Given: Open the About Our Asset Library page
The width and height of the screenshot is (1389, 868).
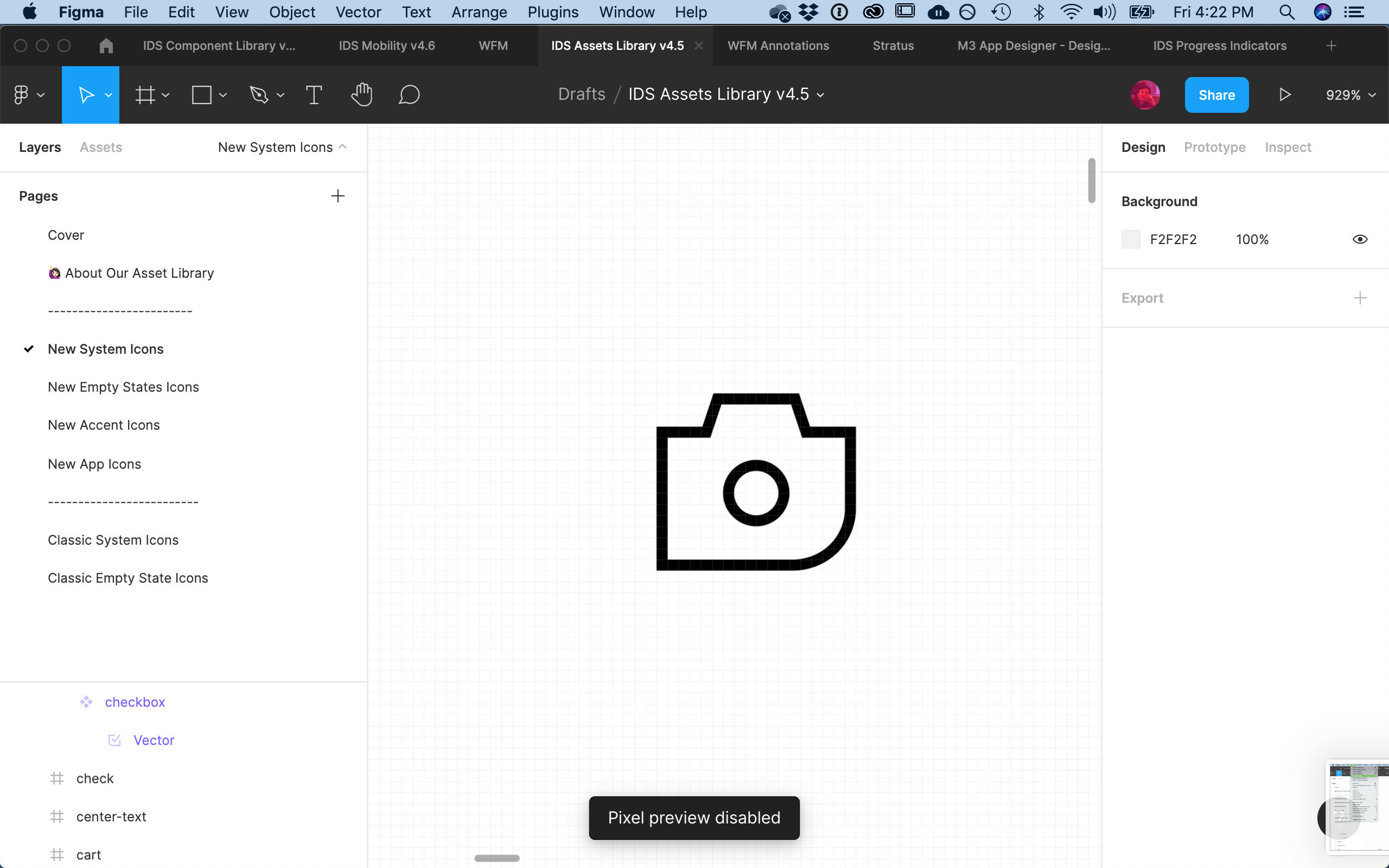Looking at the screenshot, I should click(x=131, y=273).
